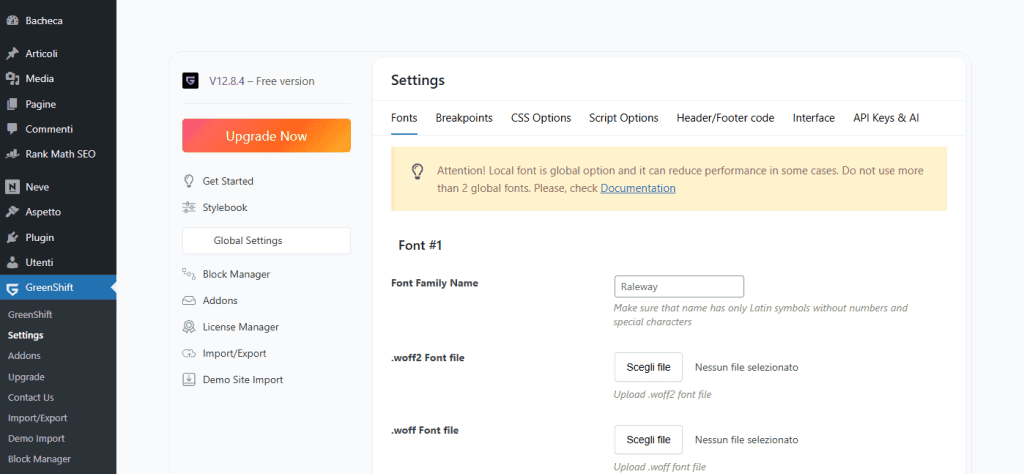The width and height of the screenshot is (1024, 474).
Task: Open Demo Import in sidebar submenu
Action: tap(36, 439)
